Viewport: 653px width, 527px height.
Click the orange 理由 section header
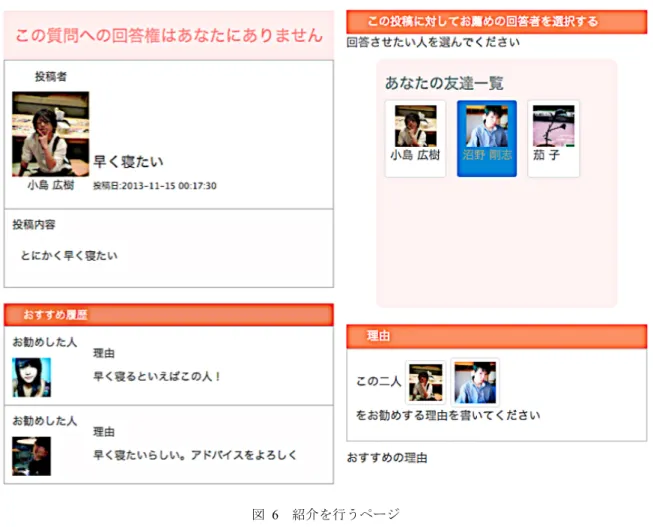tap(497, 336)
